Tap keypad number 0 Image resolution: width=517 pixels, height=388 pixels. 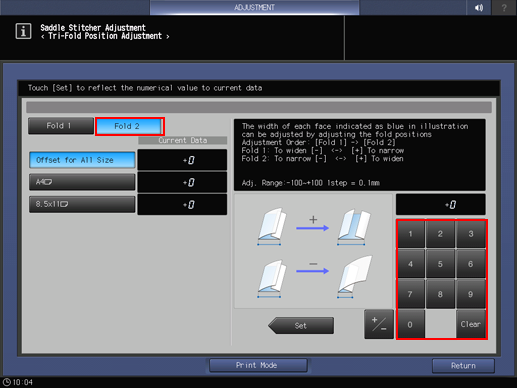coord(411,324)
